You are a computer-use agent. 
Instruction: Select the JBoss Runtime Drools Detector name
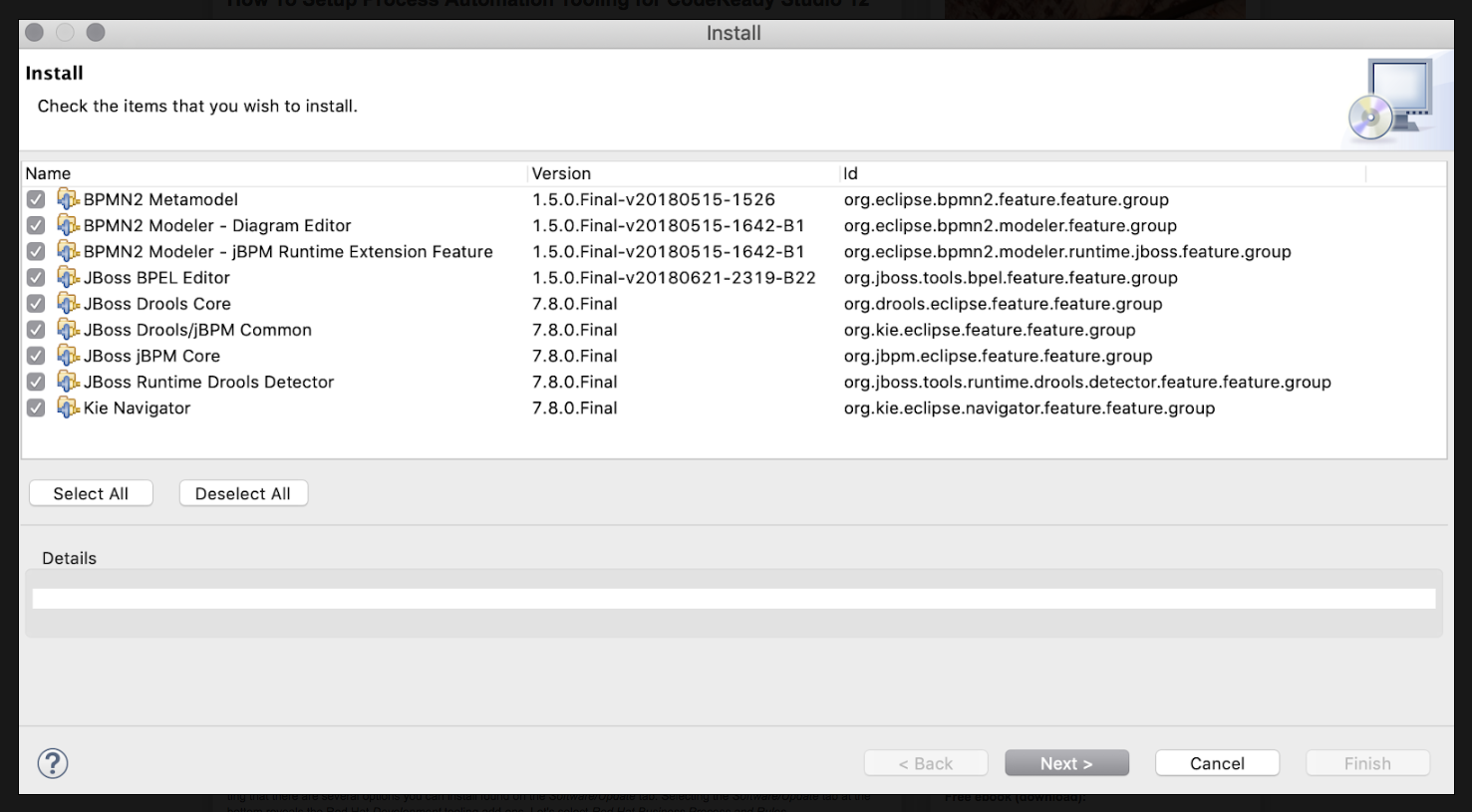[208, 381]
